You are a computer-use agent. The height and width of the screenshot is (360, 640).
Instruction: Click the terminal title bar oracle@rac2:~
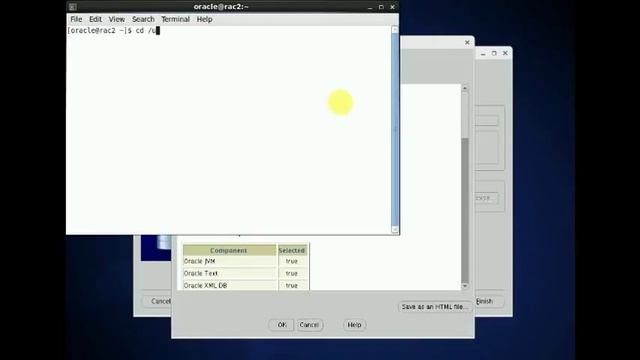click(221, 7)
